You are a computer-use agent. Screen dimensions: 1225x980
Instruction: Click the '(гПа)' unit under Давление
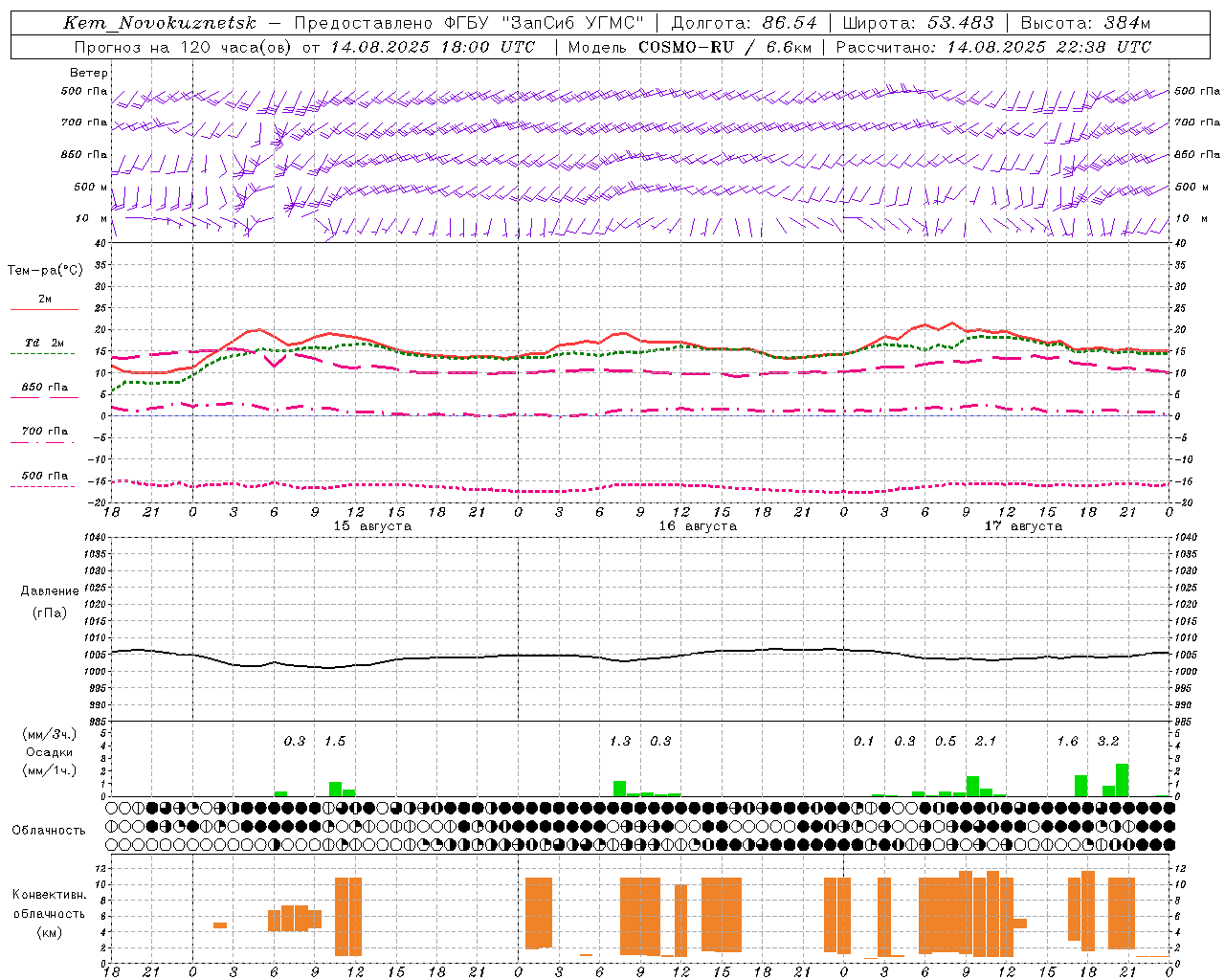point(50,613)
